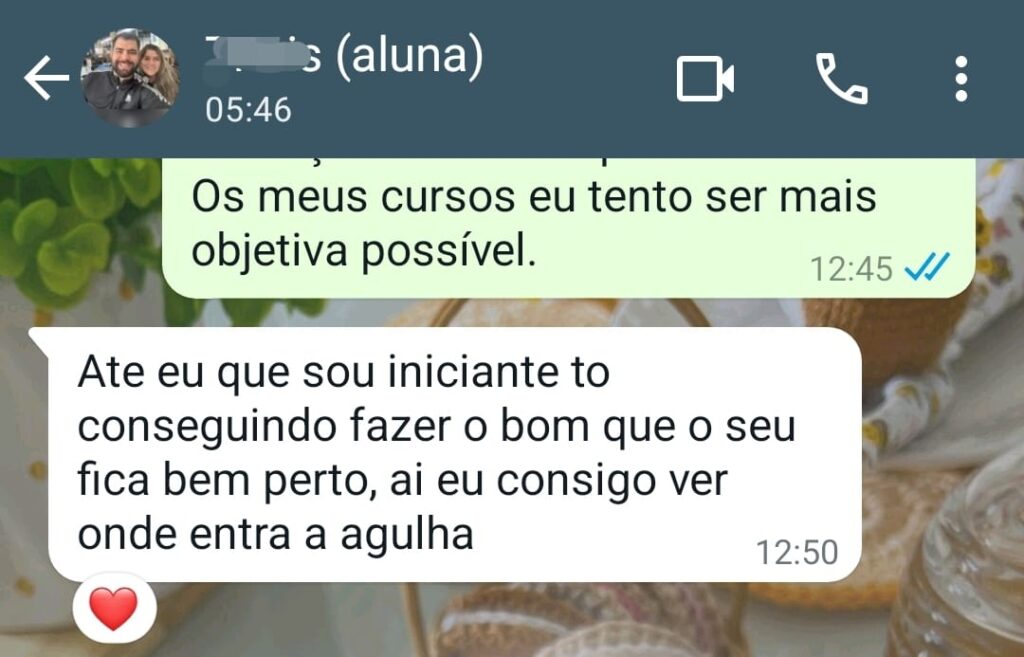Open the three-dot more options menu
Image resolution: width=1024 pixels, height=657 pixels.
click(x=961, y=78)
